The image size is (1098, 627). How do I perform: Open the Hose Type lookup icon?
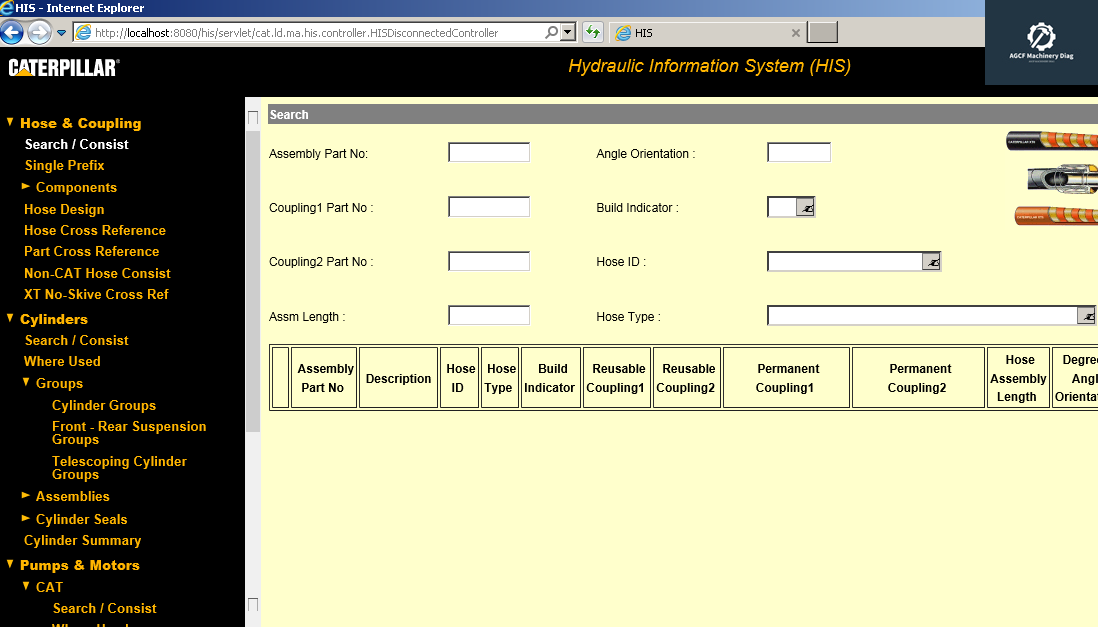1088,315
